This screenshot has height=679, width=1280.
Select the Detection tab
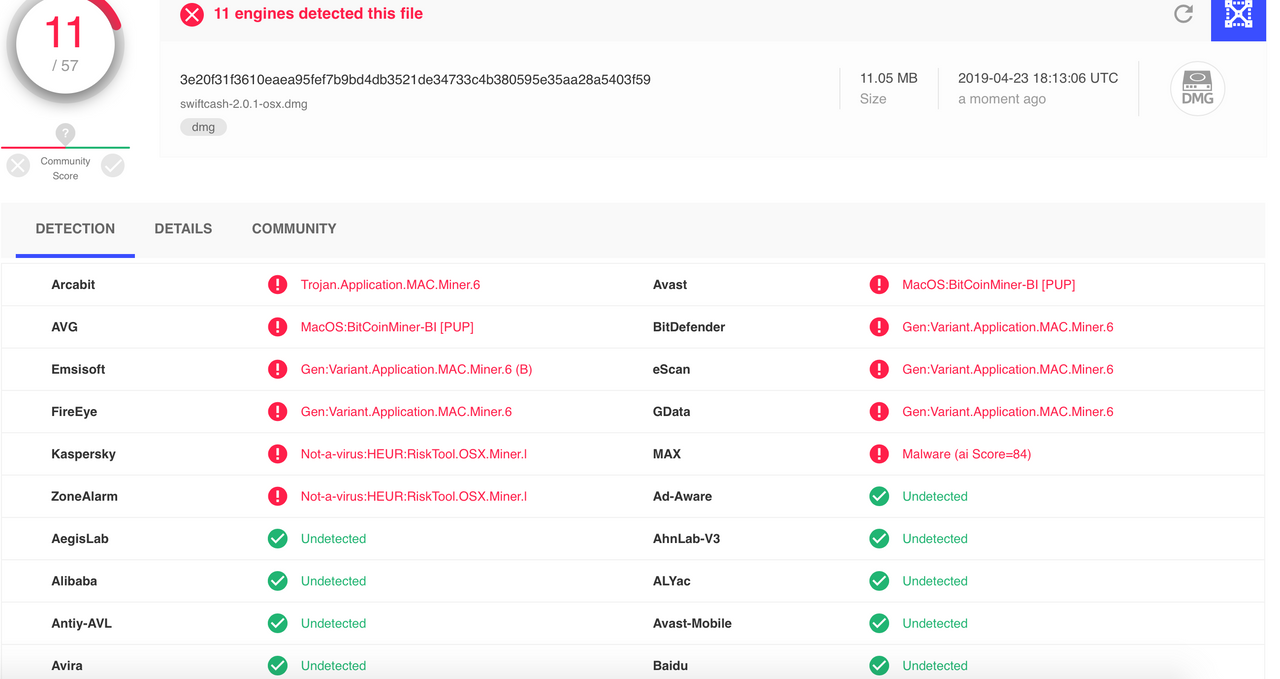75,229
